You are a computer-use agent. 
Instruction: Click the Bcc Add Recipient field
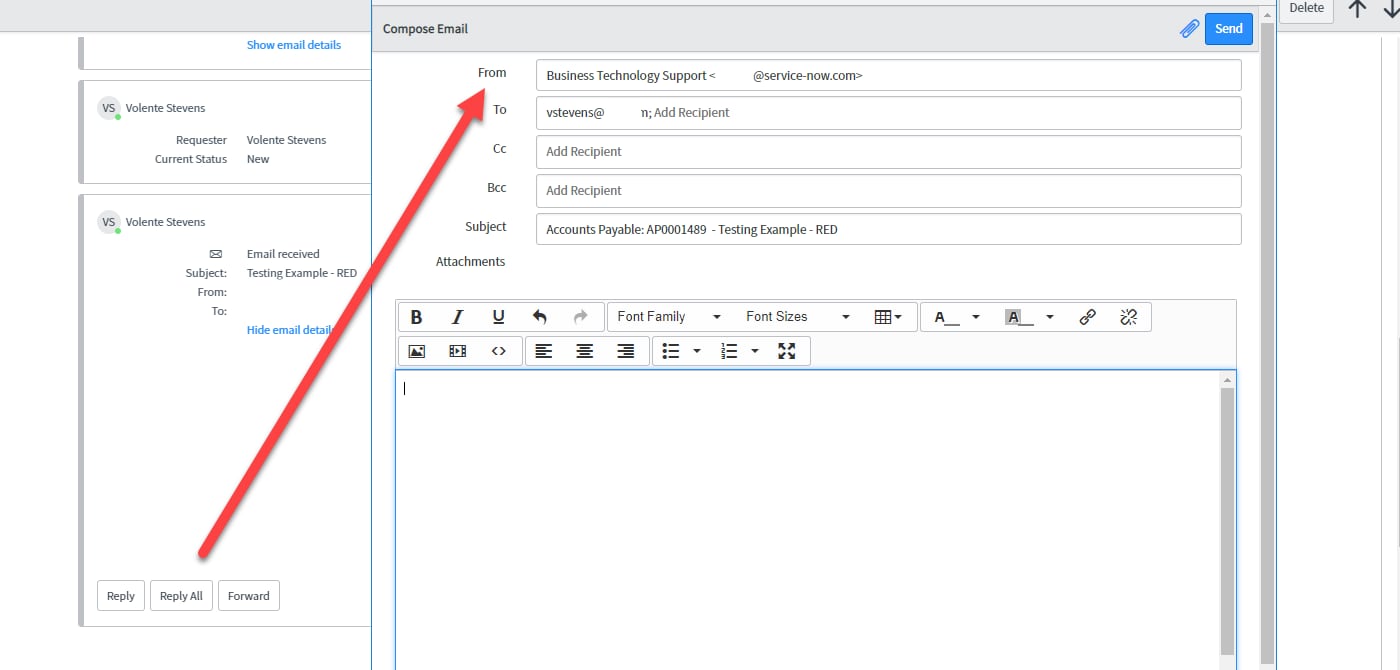[x=888, y=191]
